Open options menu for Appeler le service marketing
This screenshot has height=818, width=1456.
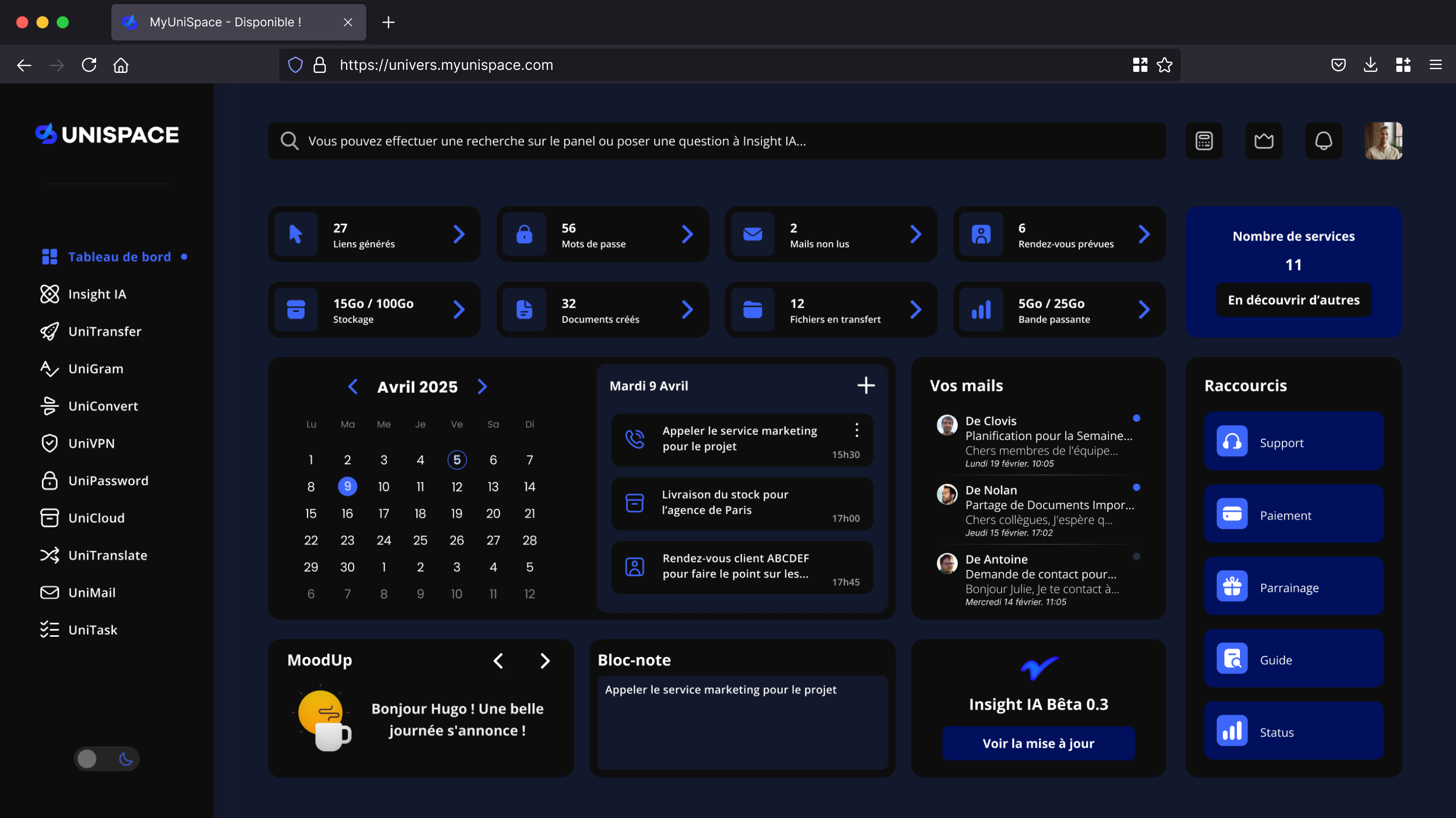coord(857,430)
